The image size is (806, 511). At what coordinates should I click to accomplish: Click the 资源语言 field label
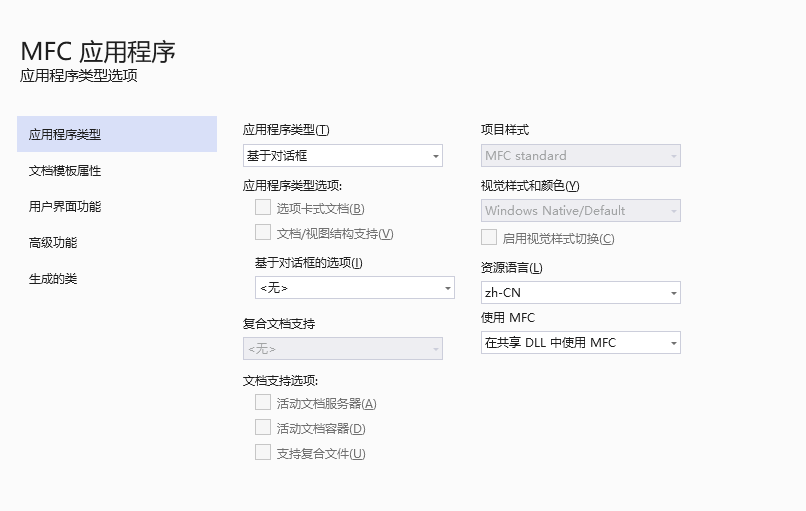[x=511, y=268]
